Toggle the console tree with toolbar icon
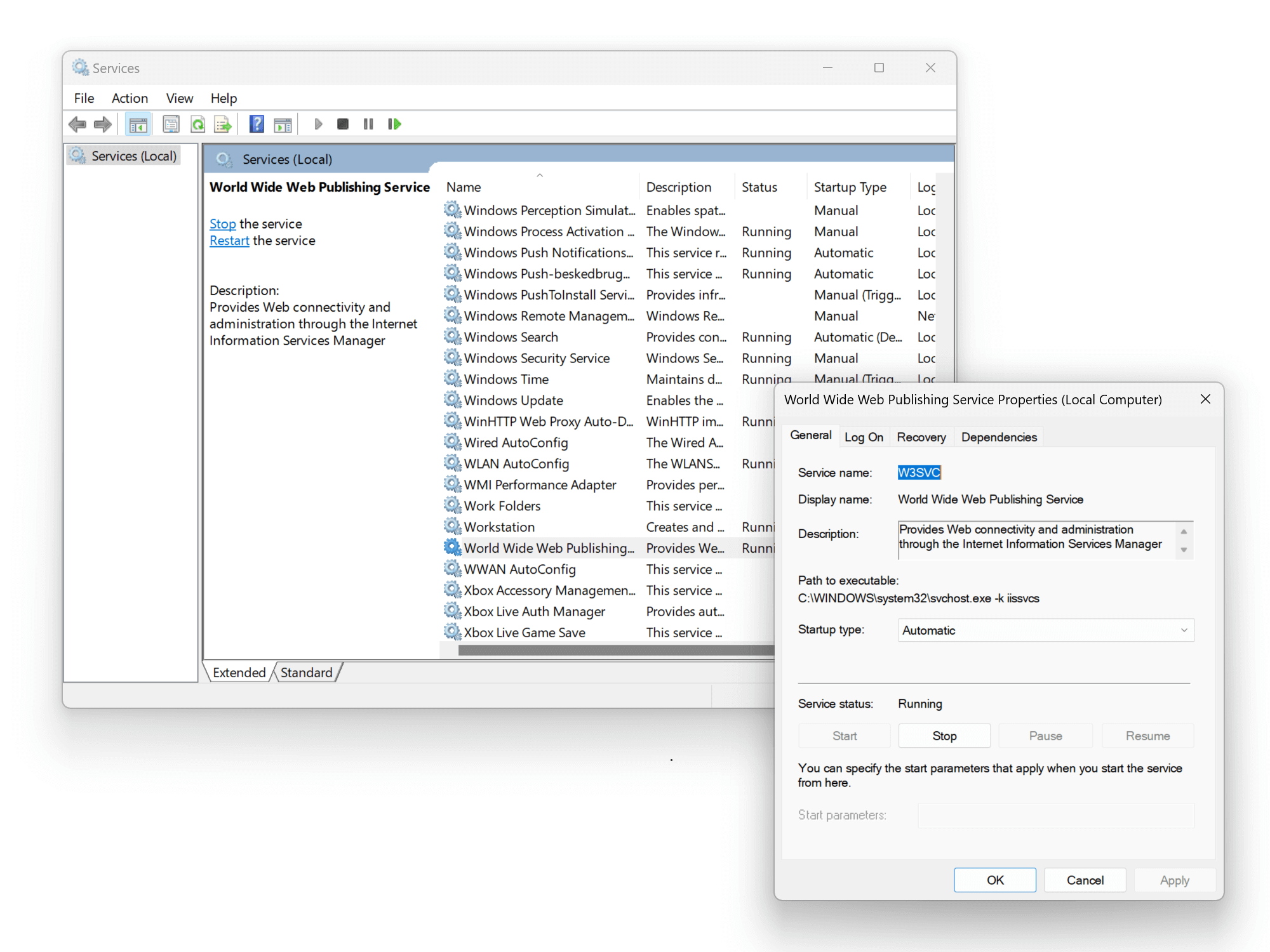This screenshot has height=952, width=1270. (138, 124)
